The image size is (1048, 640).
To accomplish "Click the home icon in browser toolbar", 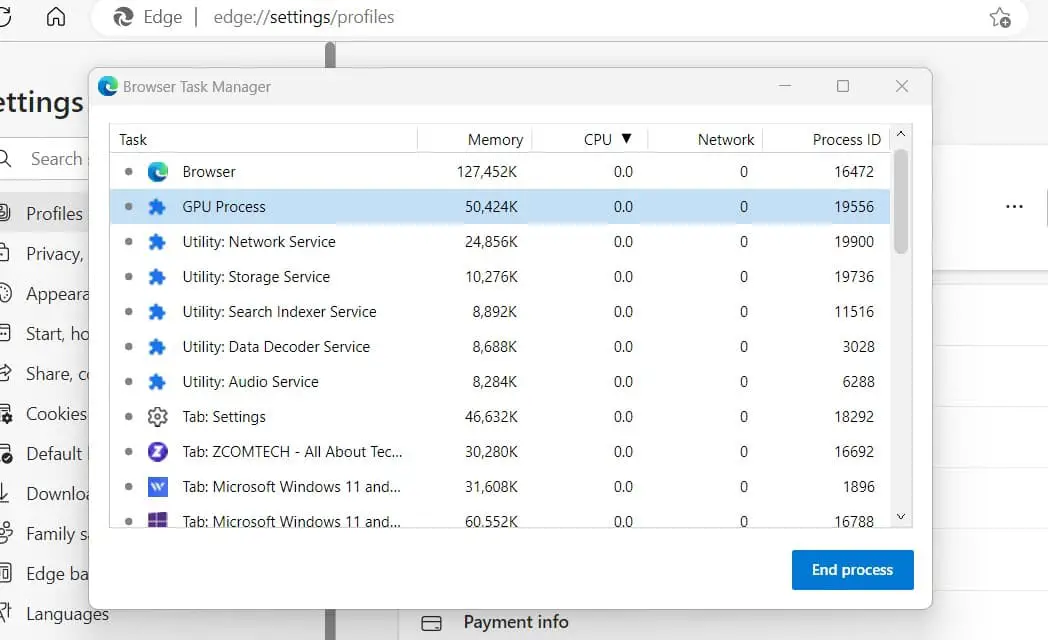I will click(56, 17).
